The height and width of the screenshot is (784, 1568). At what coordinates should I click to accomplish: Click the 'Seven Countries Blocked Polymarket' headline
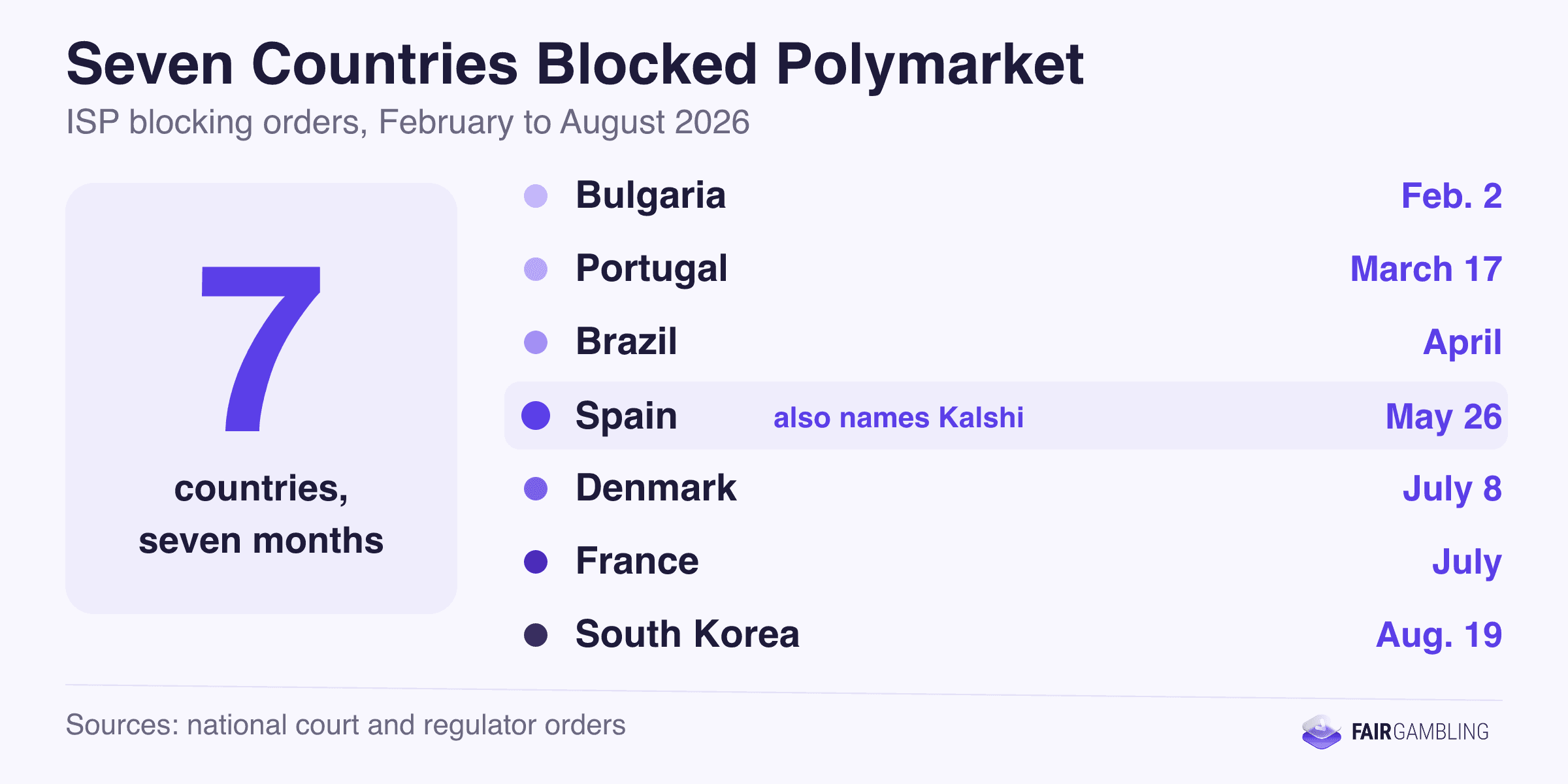click(575, 65)
